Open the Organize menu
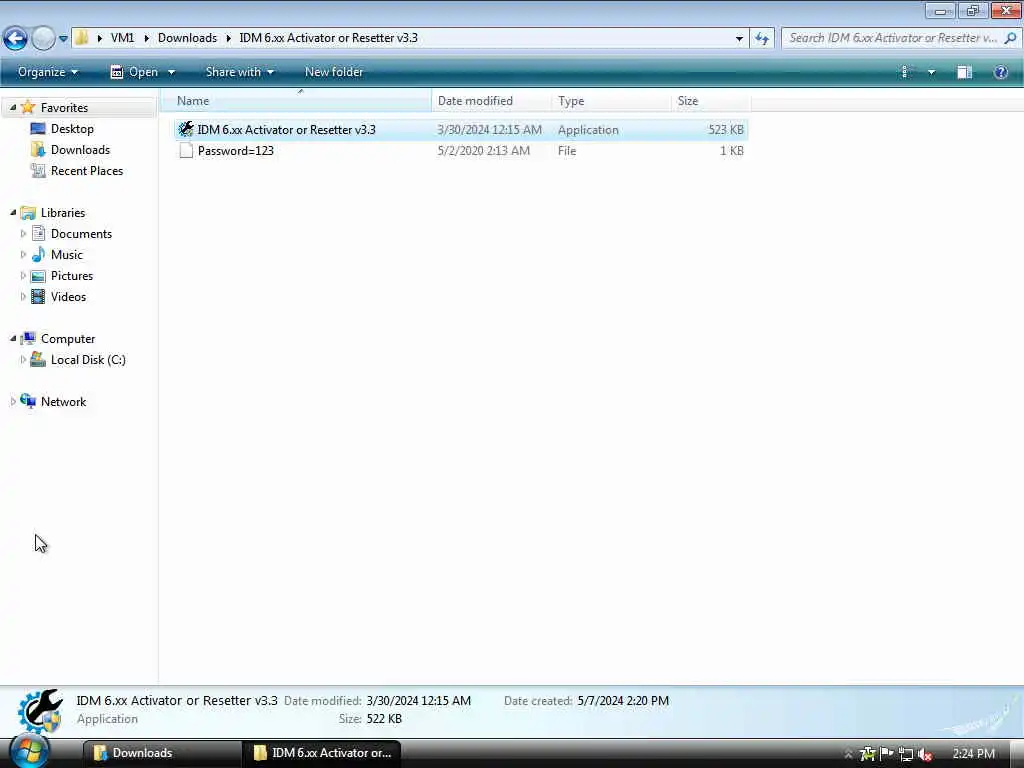Viewport: 1024px width, 768px height. coord(48,72)
